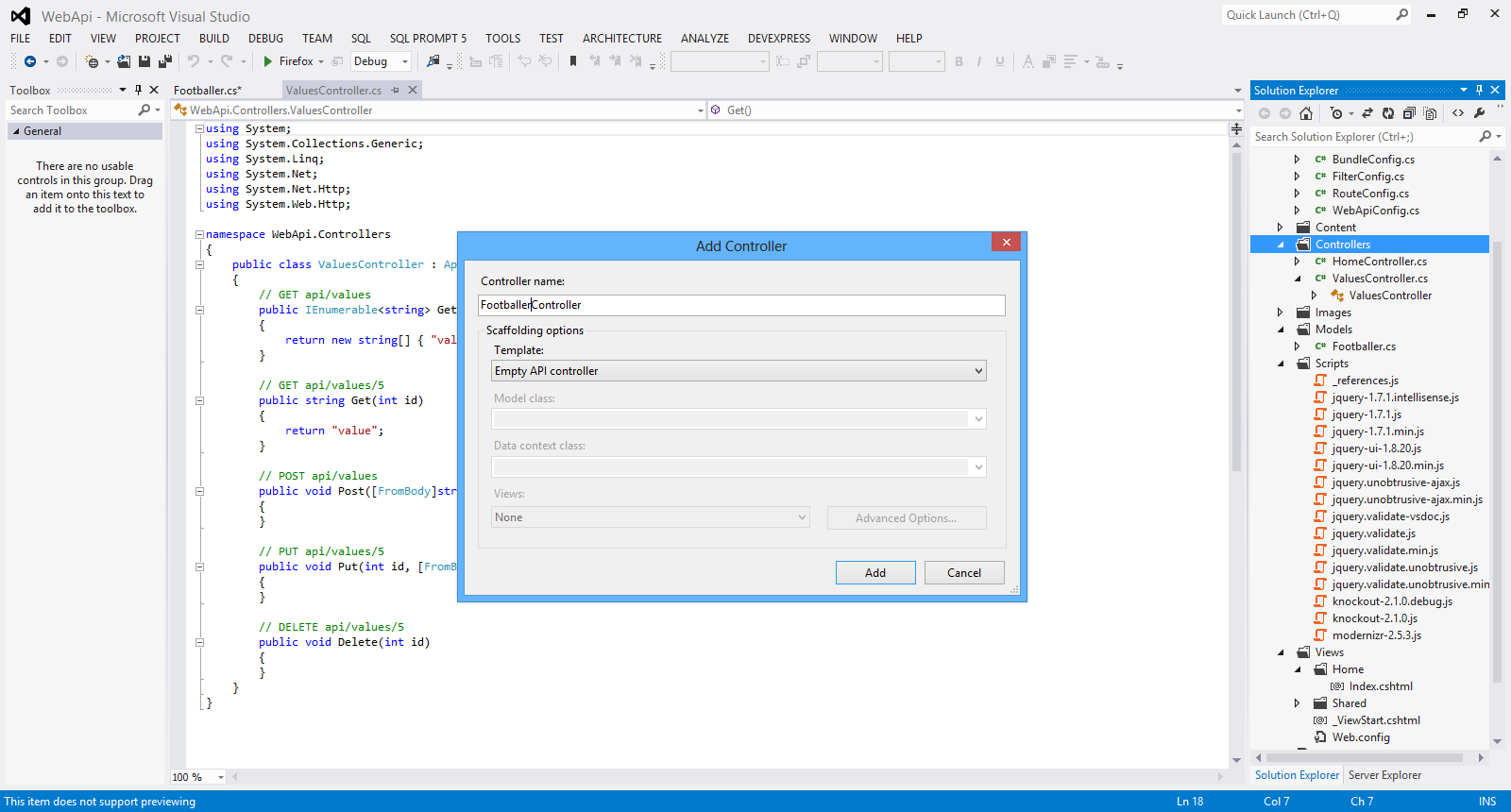Viewport: 1511px width, 812px height.
Task: Collapse the Scripts folder node
Action: [1281, 364]
